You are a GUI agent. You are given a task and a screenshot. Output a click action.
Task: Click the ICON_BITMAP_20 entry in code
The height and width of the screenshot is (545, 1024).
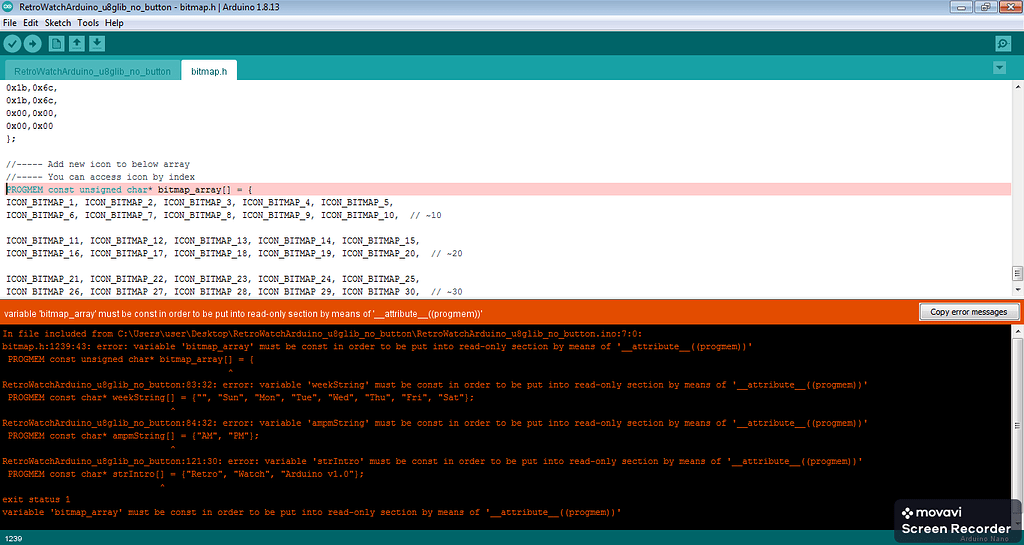click(x=379, y=253)
